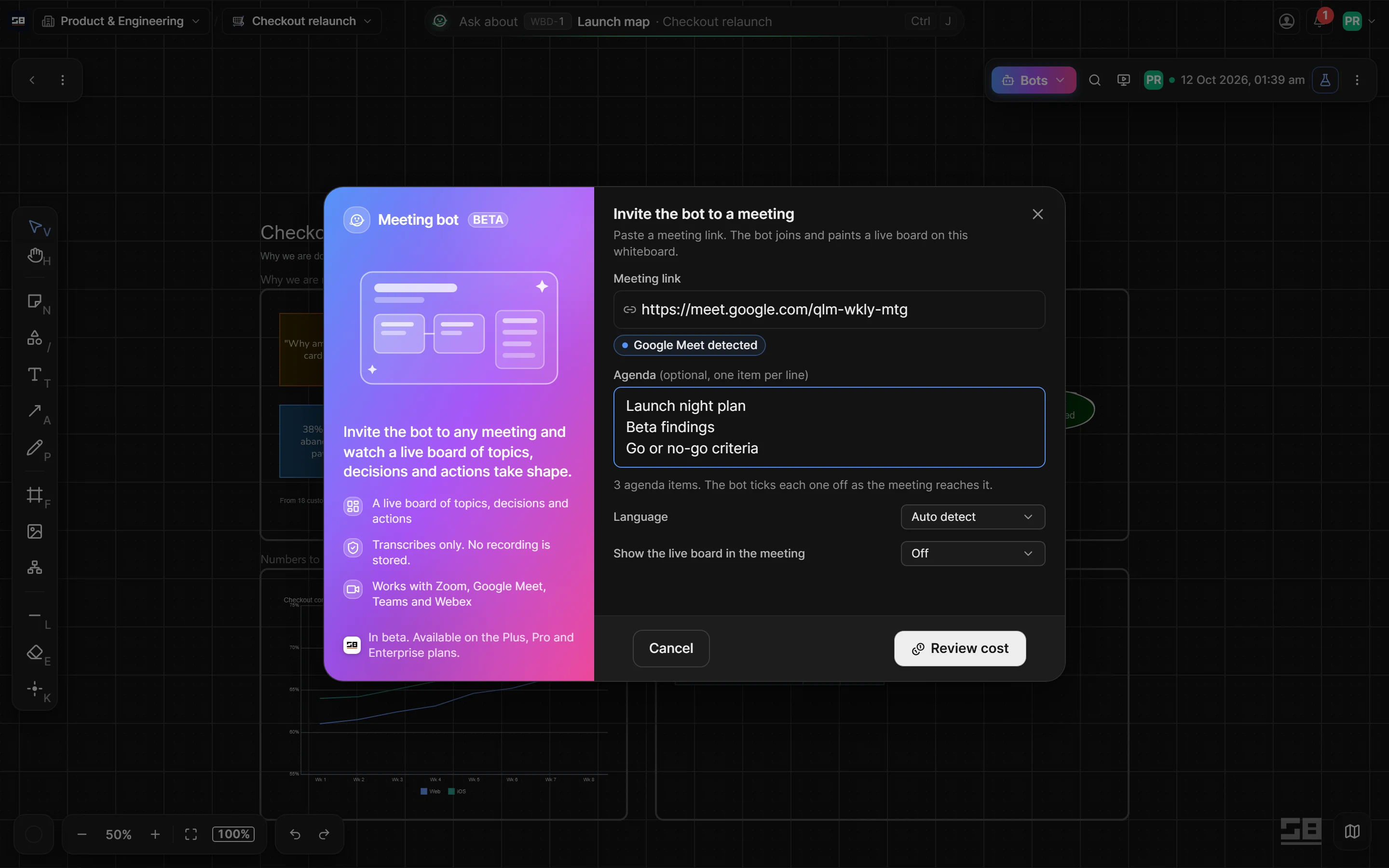Open the live board Off dropdown
Screen dimensions: 1389x868
tap(973, 554)
